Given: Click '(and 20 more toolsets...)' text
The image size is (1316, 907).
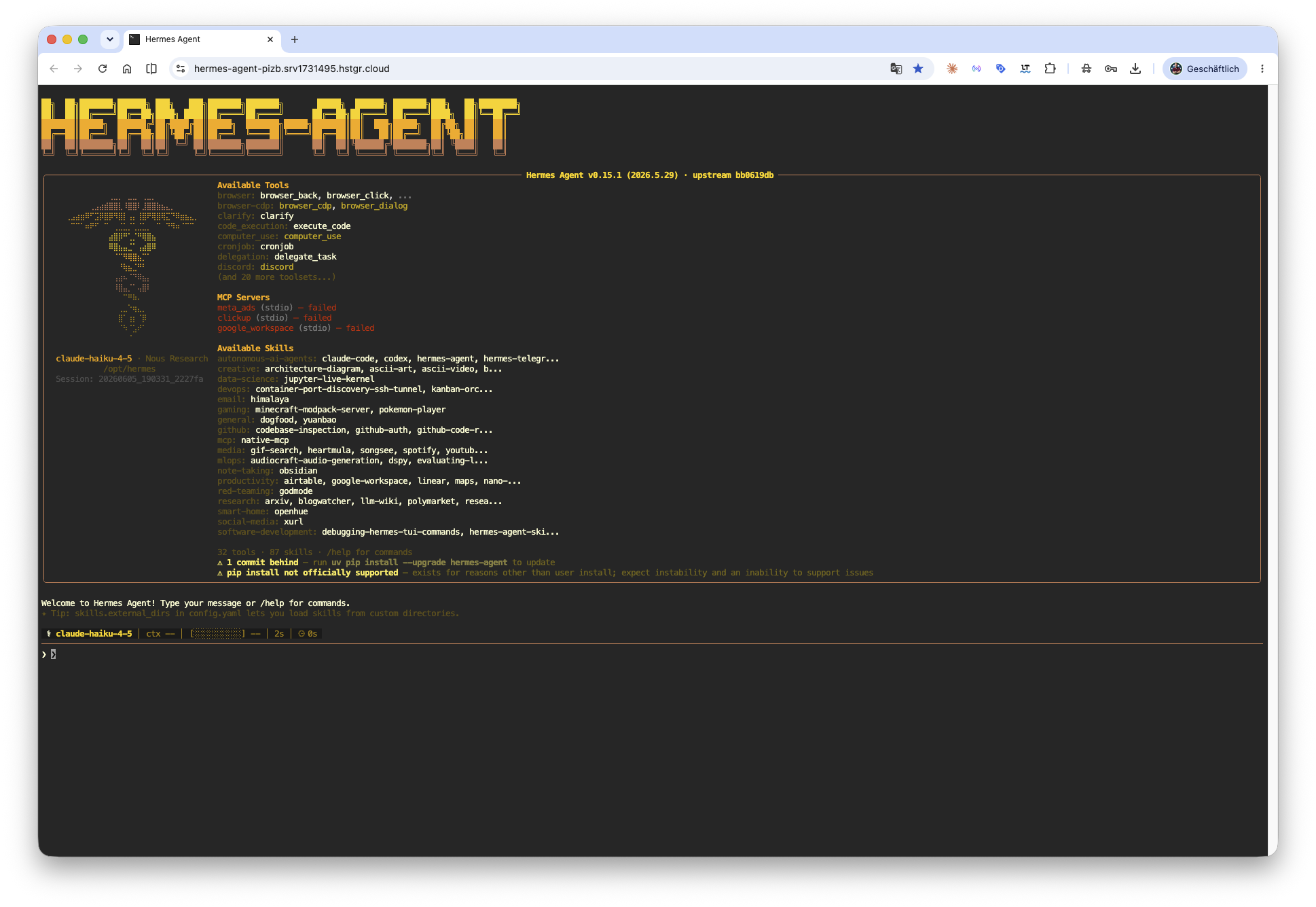Looking at the screenshot, I should (x=276, y=277).
